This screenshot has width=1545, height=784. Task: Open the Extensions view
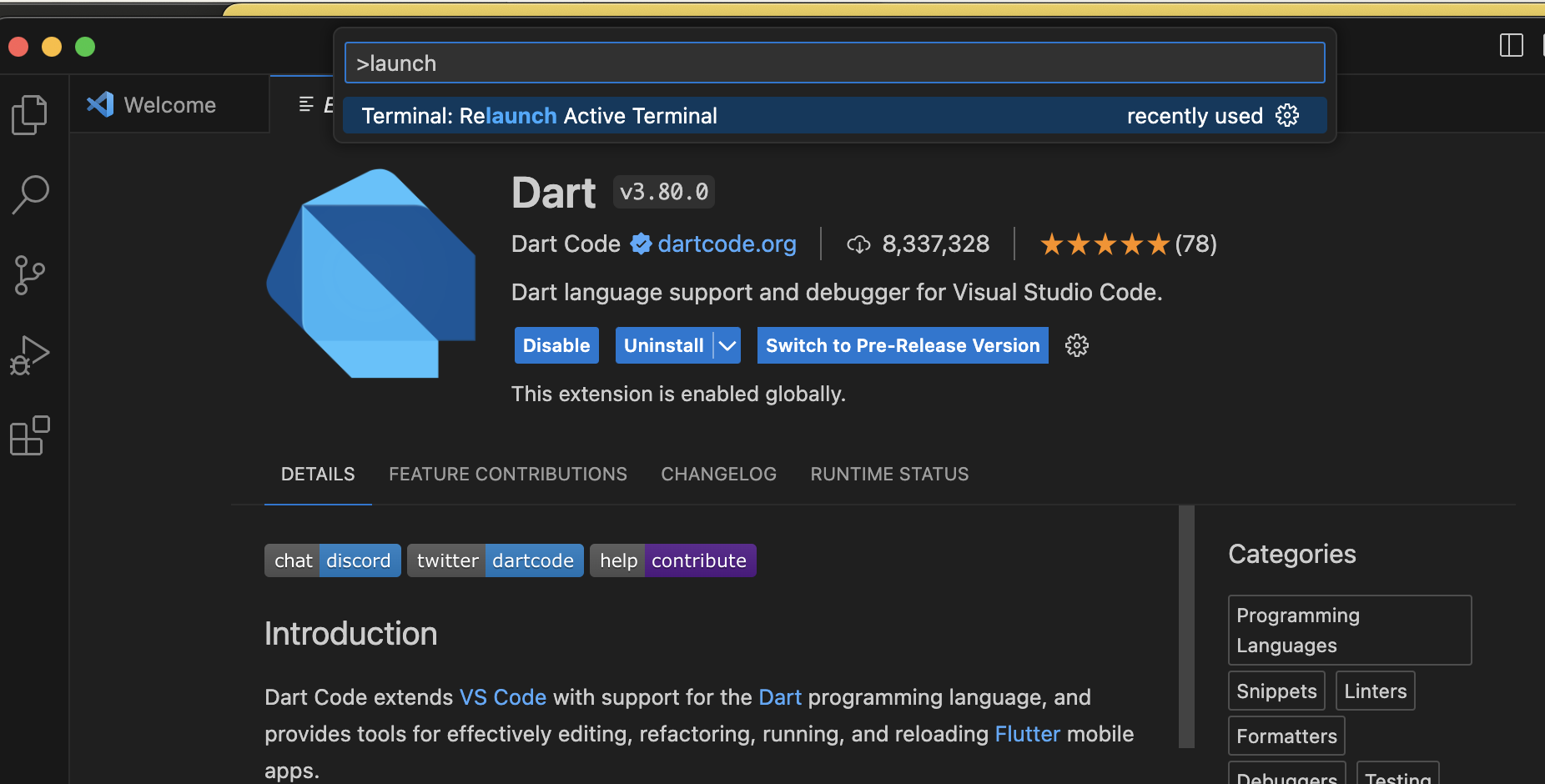30,435
